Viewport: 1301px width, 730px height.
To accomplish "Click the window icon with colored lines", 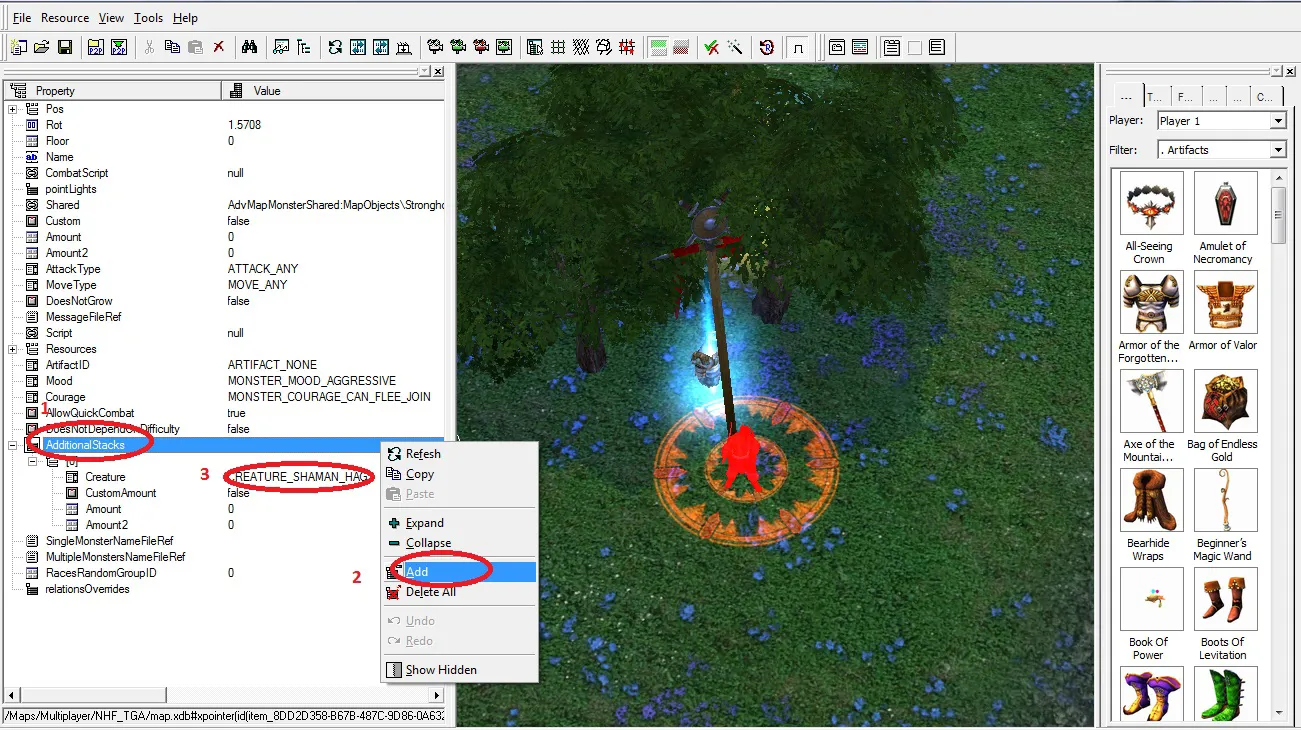I will point(860,47).
